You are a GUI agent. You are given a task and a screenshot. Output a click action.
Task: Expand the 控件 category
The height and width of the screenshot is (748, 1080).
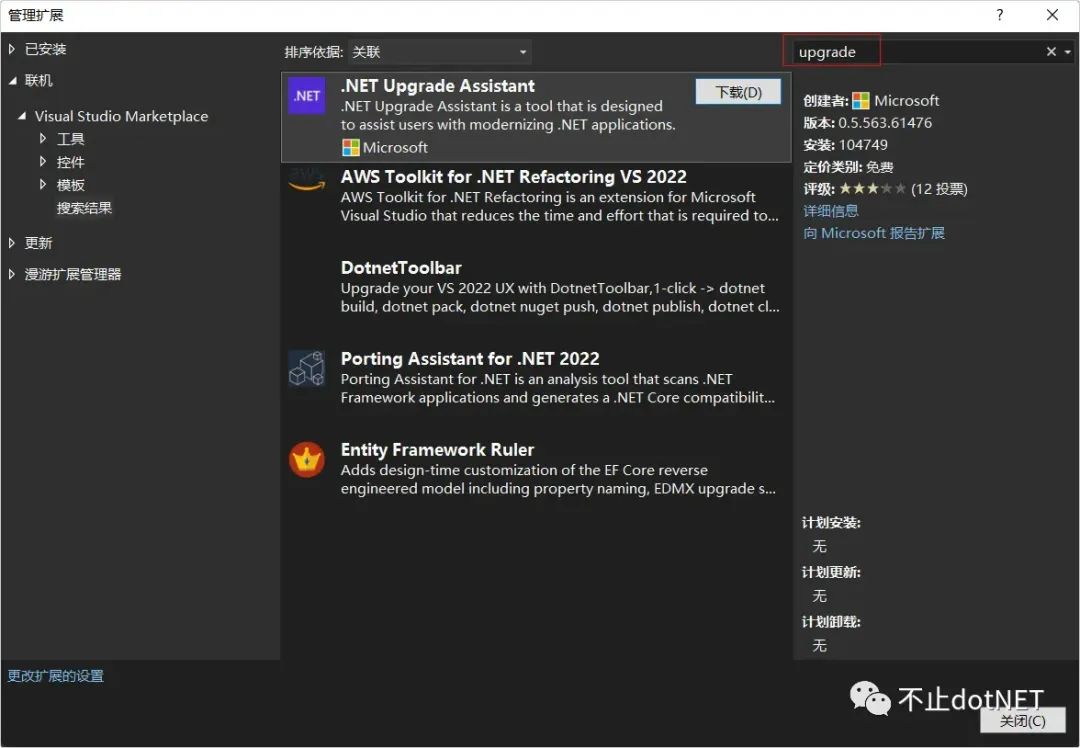(x=43, y=162)
